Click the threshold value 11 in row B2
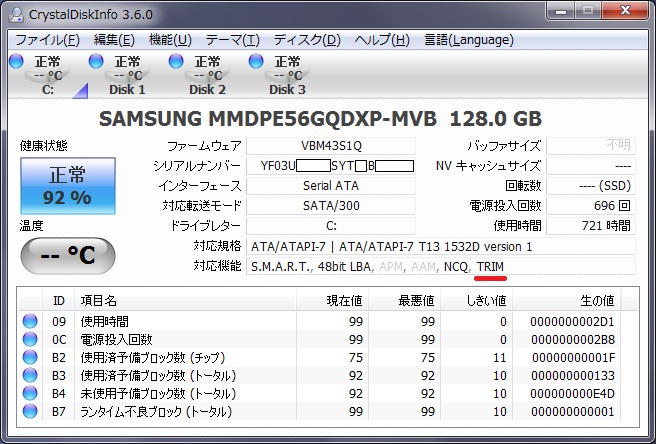 tap(500, 357)
